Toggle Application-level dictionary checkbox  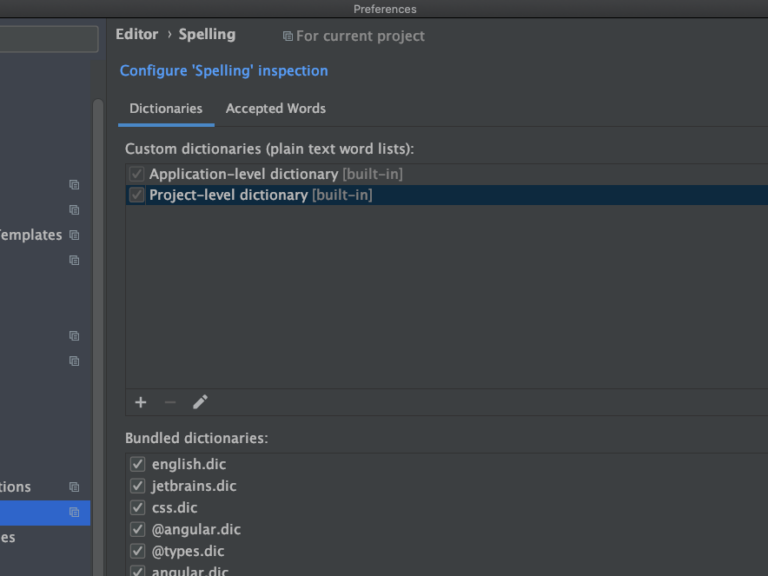[137, 174]
